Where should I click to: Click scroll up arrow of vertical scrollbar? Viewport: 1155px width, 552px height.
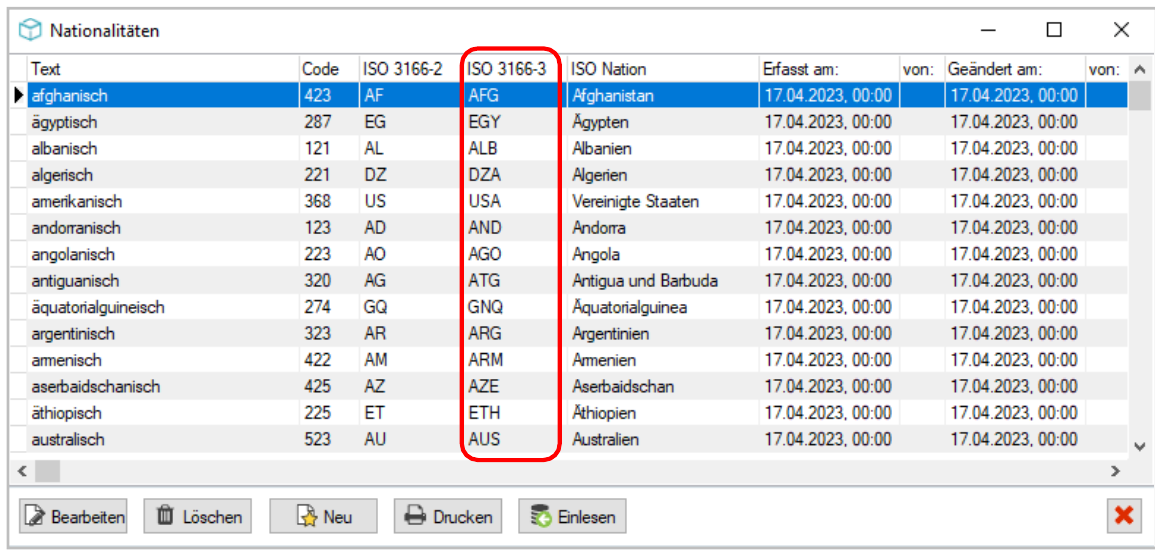pos(1139,69)
